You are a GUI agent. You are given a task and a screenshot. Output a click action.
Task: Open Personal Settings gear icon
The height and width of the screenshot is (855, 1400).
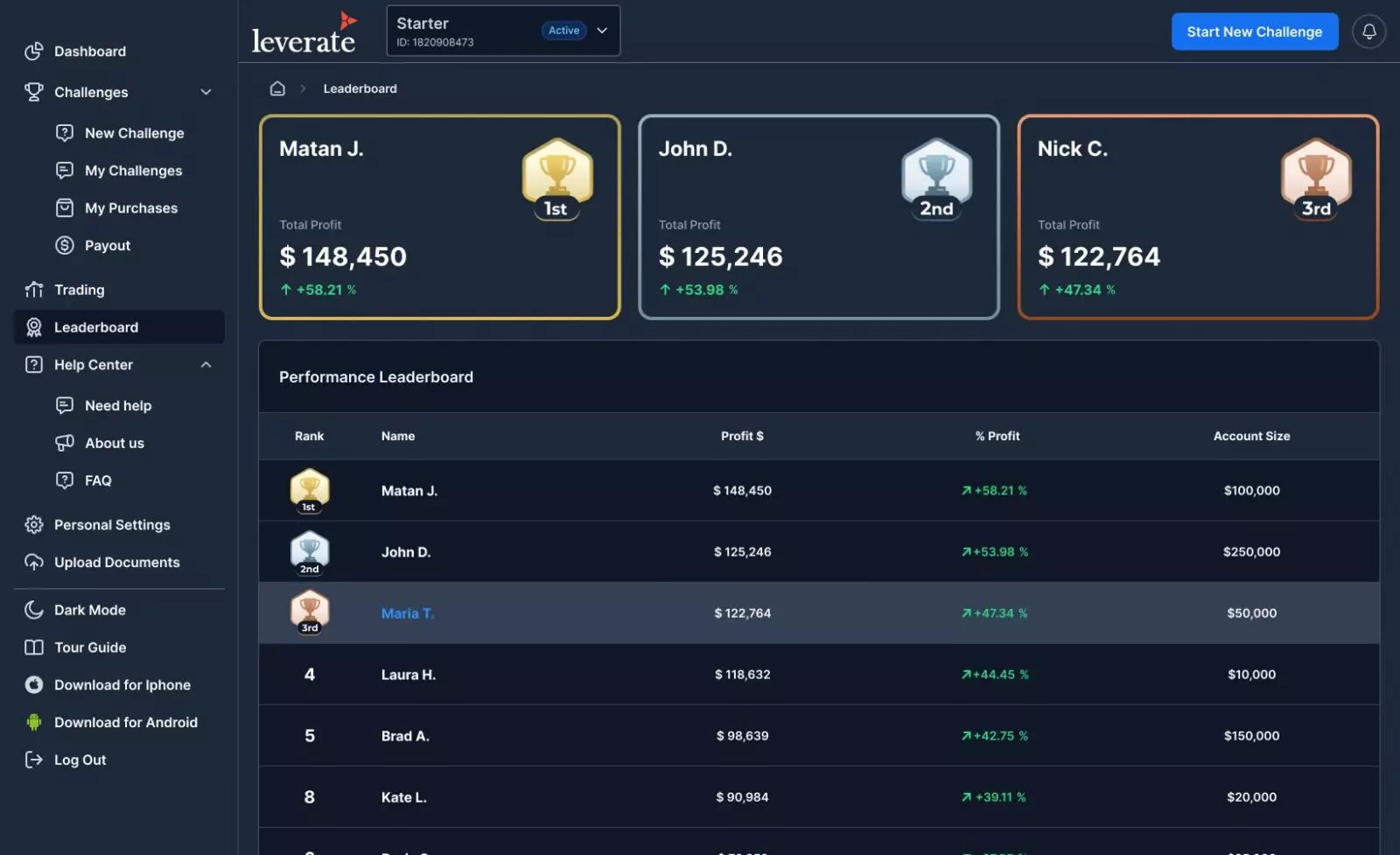34,525
